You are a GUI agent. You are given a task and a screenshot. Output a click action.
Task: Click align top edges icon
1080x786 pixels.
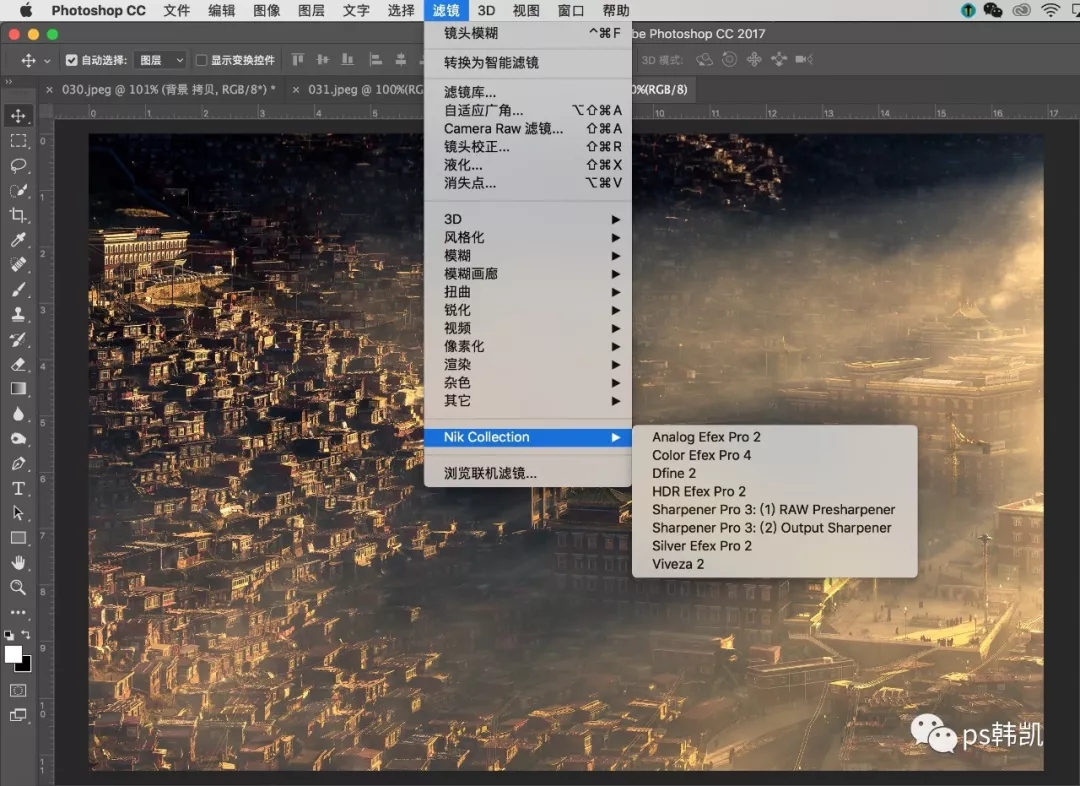point(298,60)
